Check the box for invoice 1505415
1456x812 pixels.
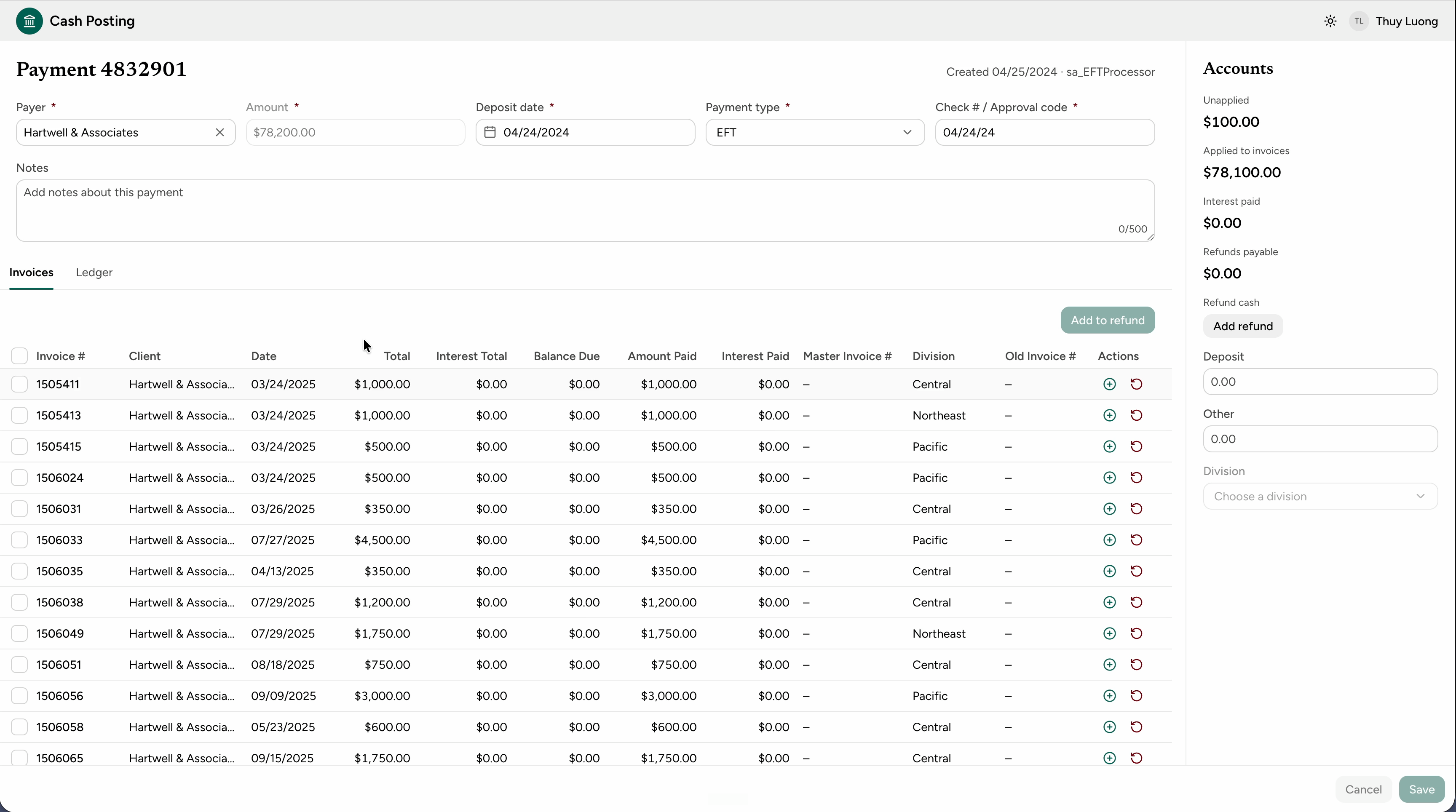click(19, 446)
